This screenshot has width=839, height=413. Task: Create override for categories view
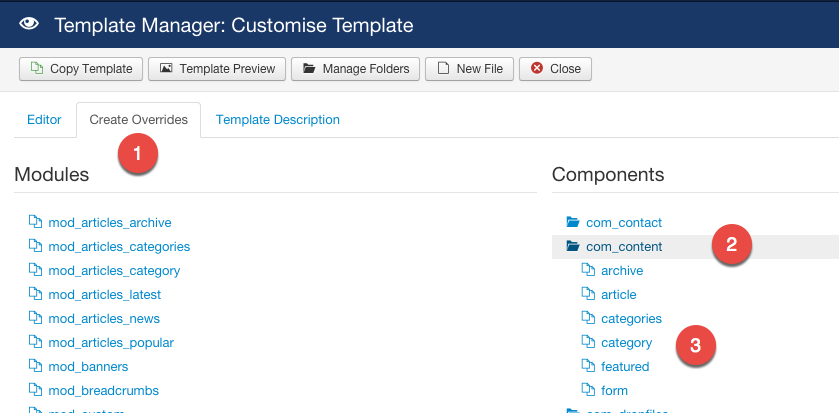pos(631,319)
